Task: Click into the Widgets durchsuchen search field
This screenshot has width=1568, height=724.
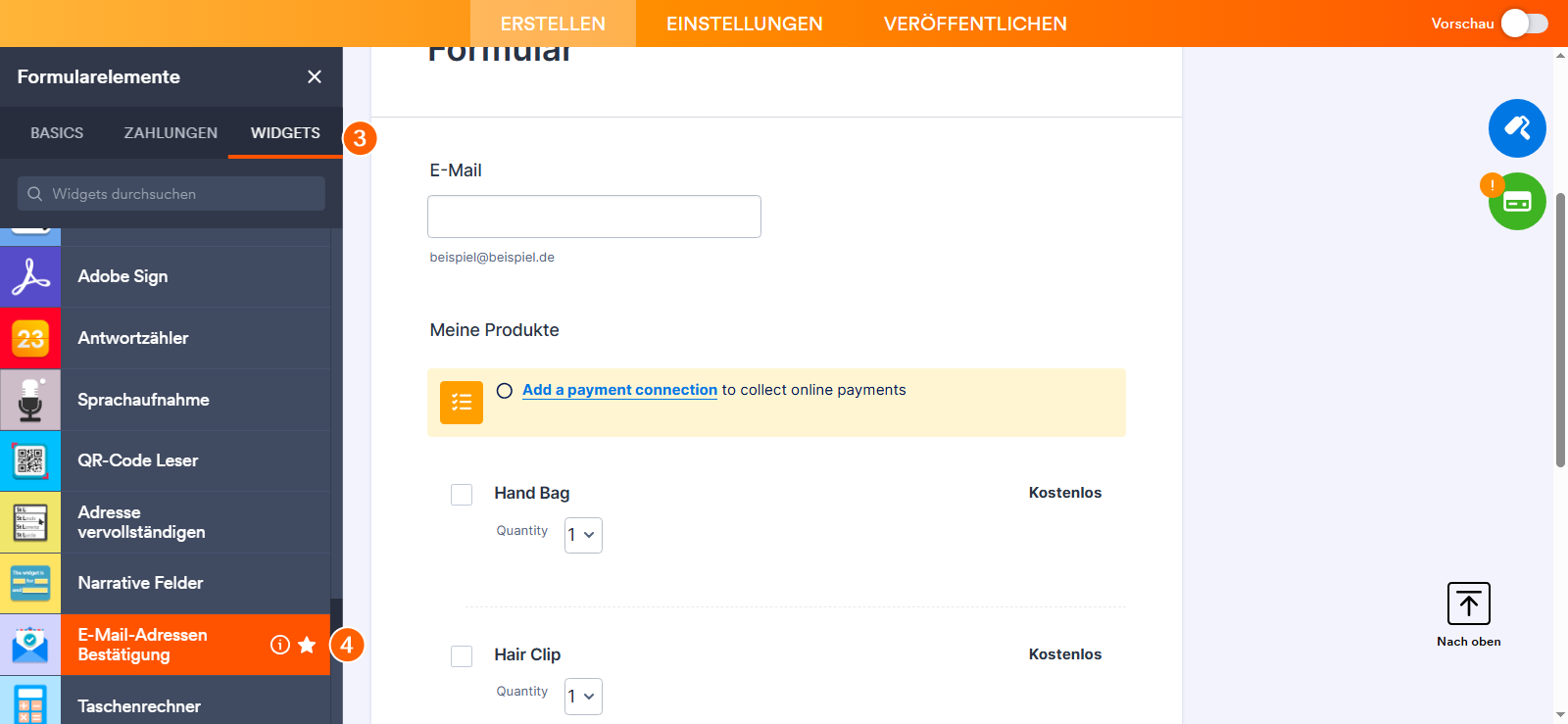Action: [171, 193]
